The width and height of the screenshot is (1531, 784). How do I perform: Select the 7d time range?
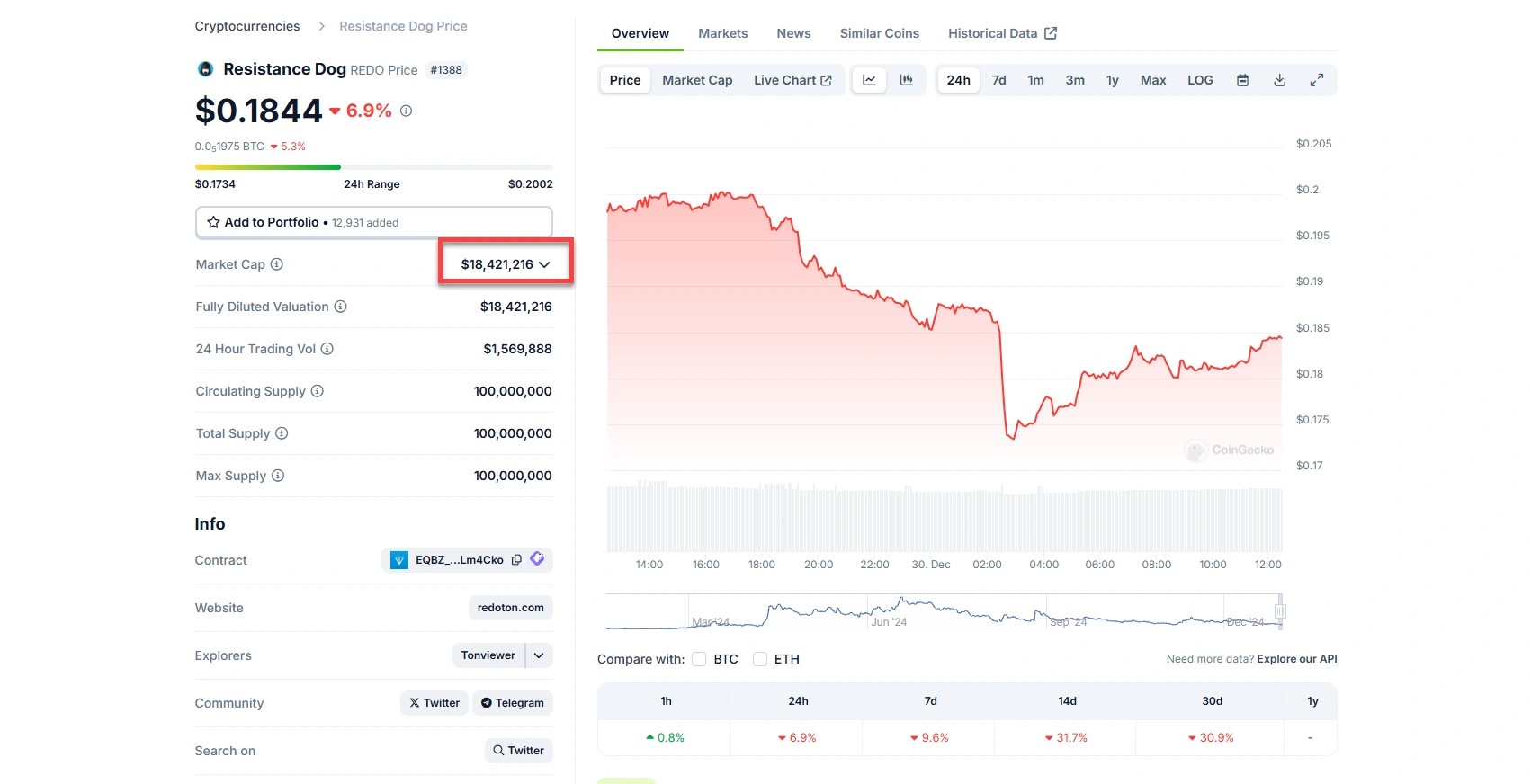tap(998, 80)
